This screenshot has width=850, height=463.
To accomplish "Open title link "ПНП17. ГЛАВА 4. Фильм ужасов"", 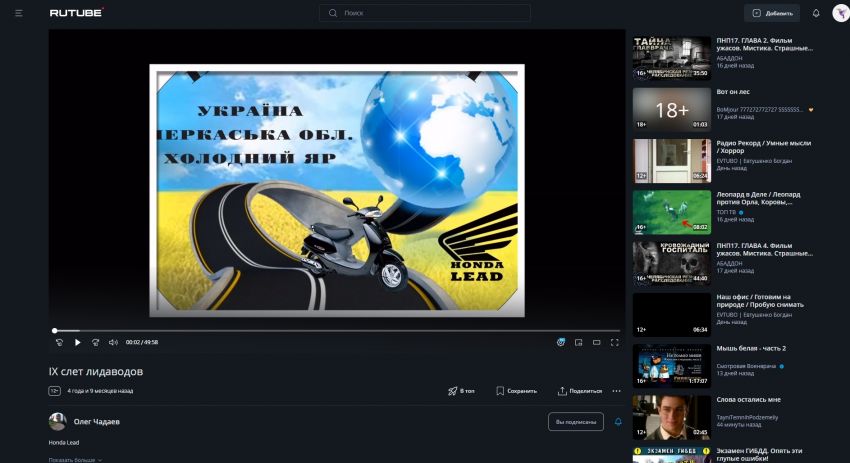I will click(x=764, y=249).
